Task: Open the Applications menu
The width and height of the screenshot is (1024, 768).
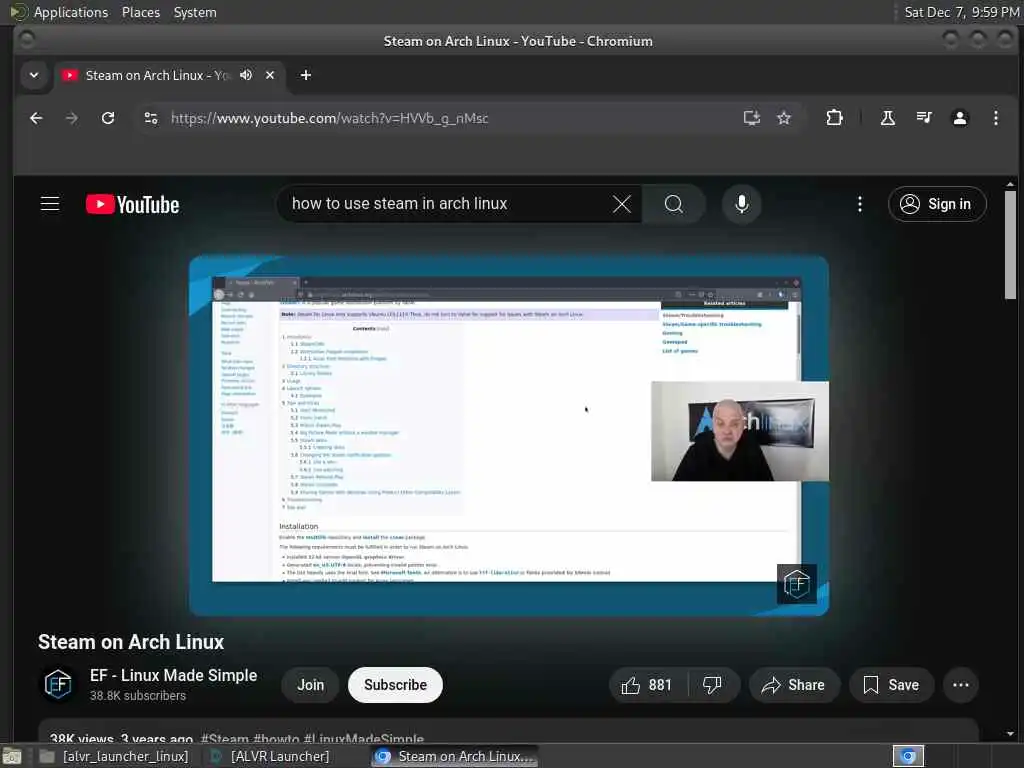Action: pyautogui.click(x=59, y=12)
